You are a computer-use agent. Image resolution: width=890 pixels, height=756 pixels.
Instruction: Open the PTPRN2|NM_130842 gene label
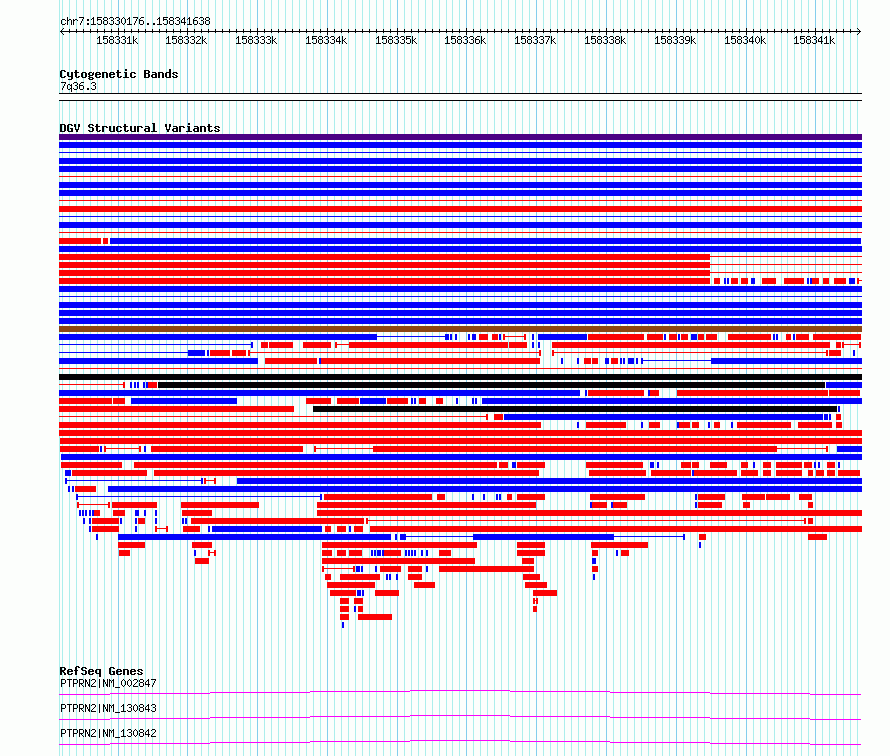[108, 733]
